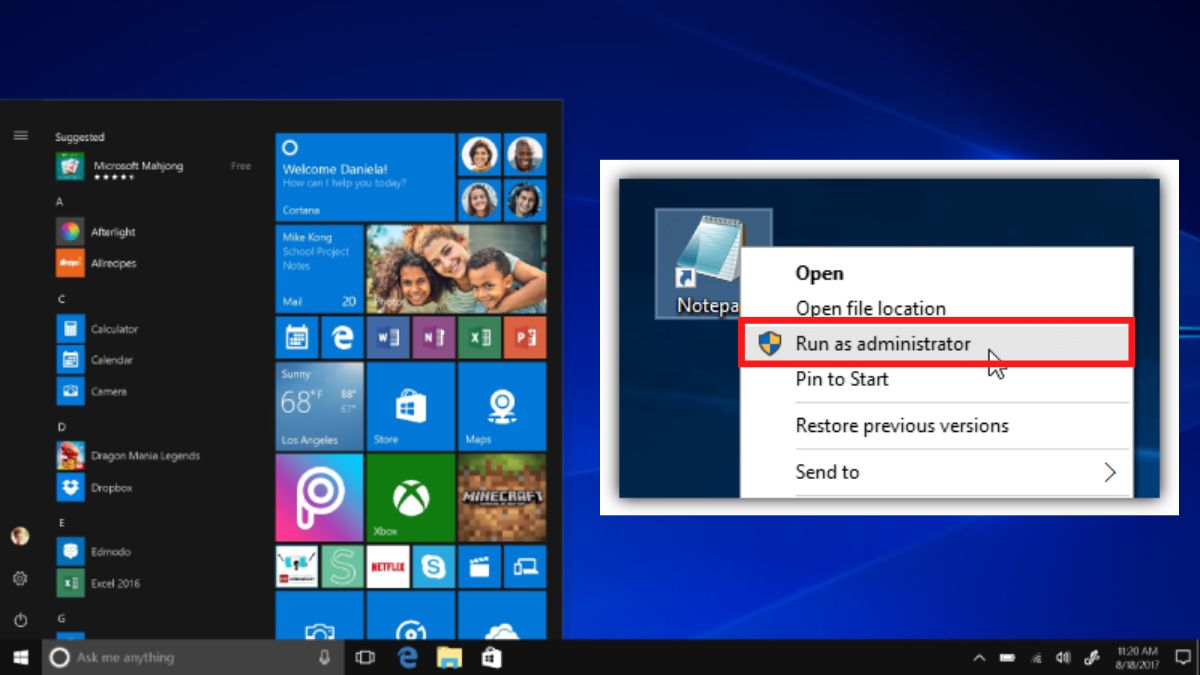Screen dimensions: 1200x675
Task: Choose Open in the Notepad context menu
Action: [819, 273]
